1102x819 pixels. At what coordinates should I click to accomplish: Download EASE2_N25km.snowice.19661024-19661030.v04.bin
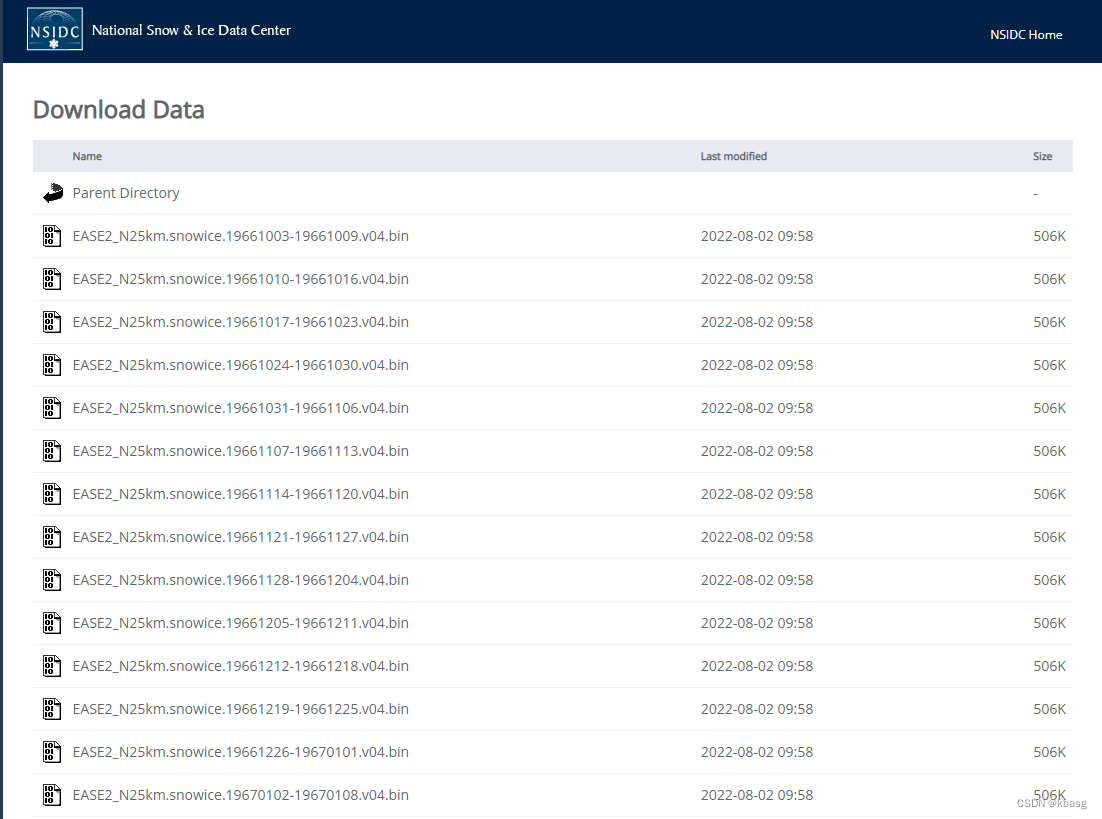click(x=240, y=365)
